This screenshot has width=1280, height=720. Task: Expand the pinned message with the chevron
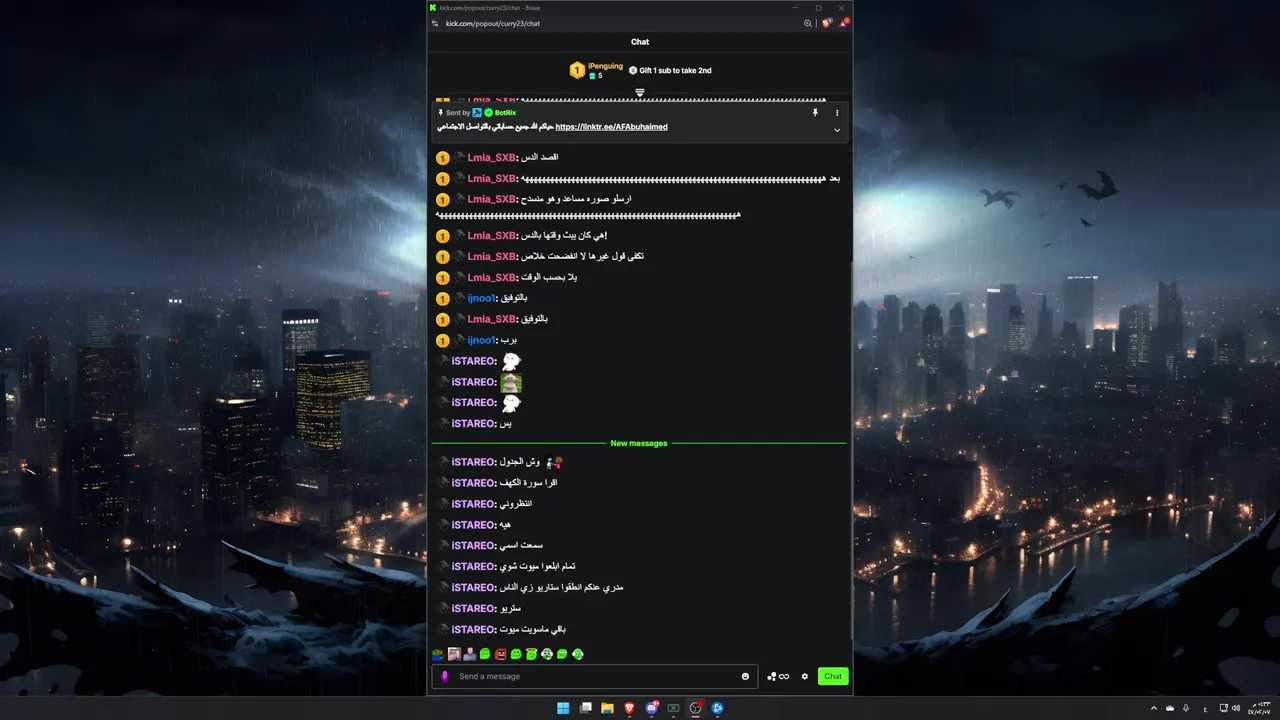click(837, 130)
